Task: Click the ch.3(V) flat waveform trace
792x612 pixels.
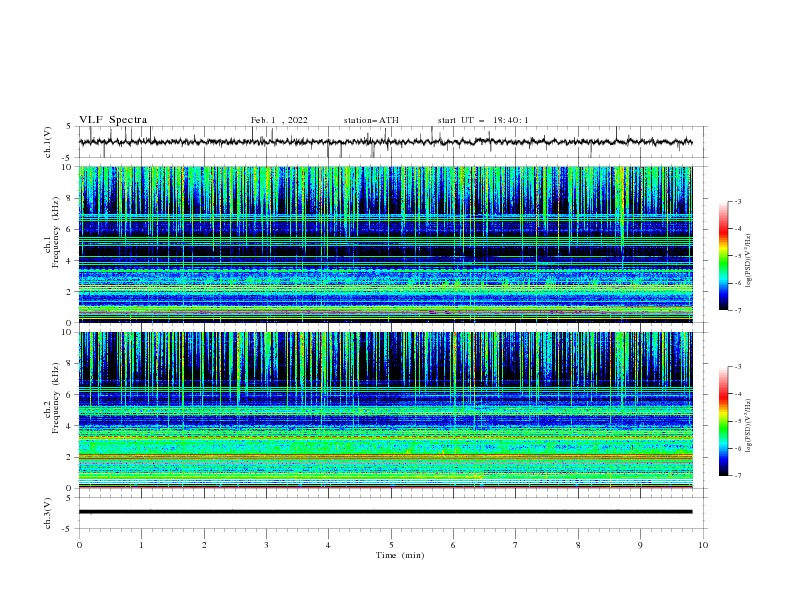Action: pos(385,512)
